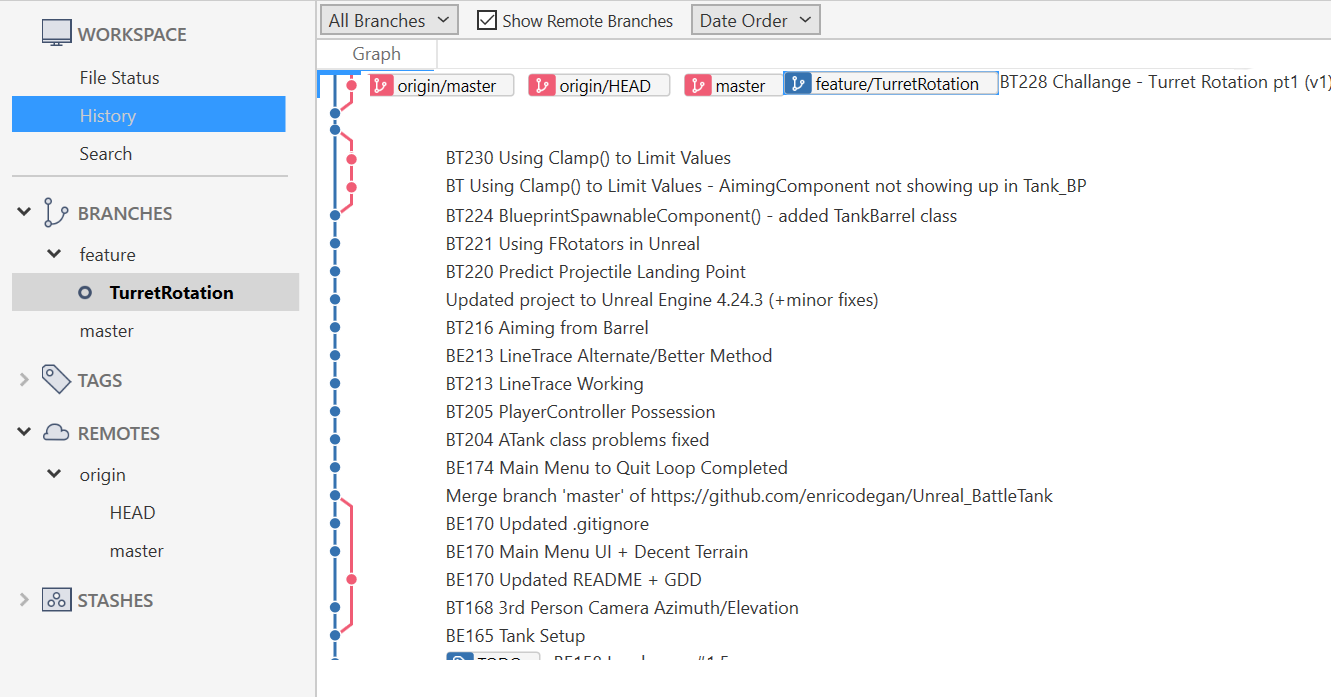Select origin master remote branch

(x=137, y=551)
